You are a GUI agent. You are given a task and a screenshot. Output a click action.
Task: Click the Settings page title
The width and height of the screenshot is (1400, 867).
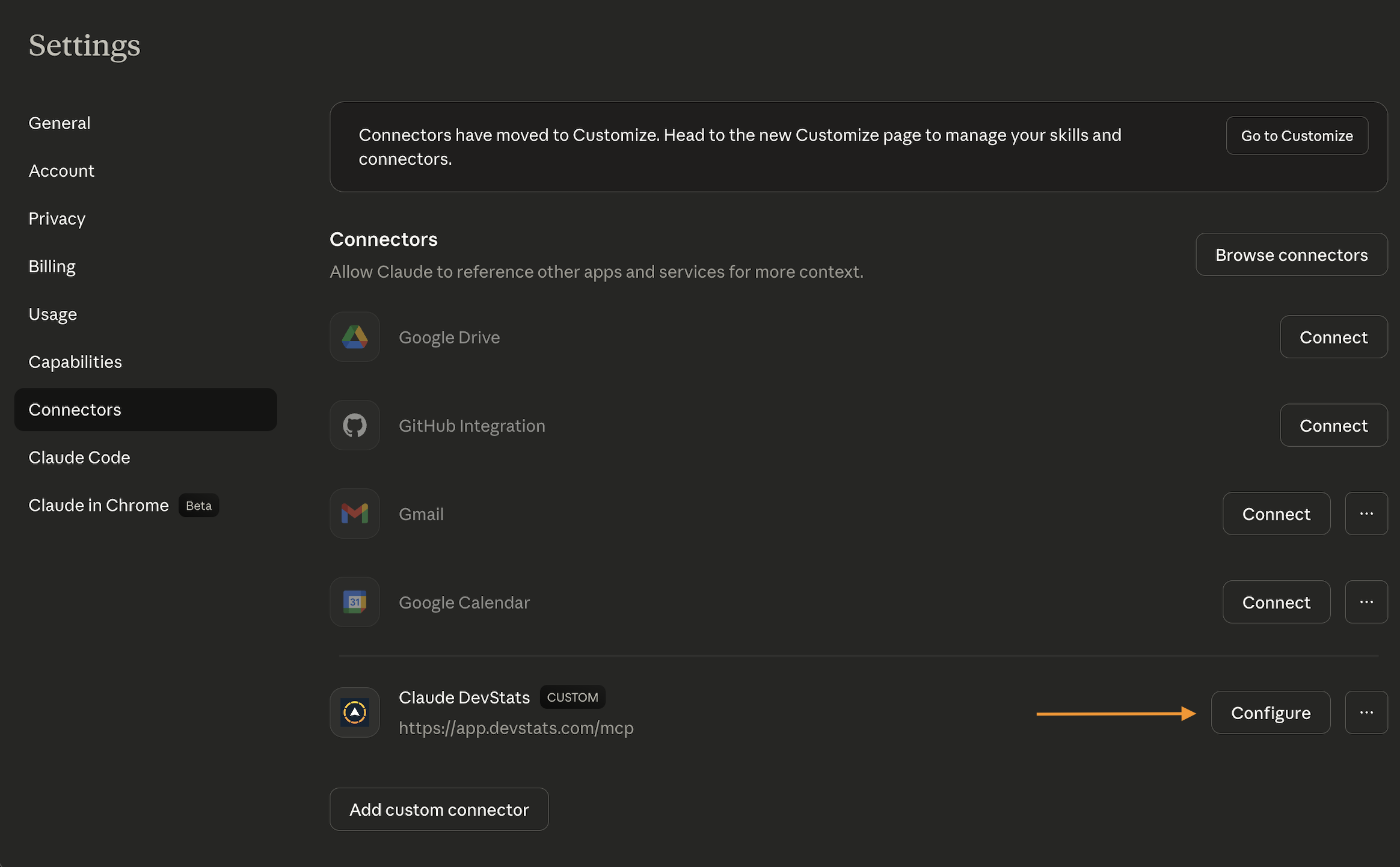point(84,45)
